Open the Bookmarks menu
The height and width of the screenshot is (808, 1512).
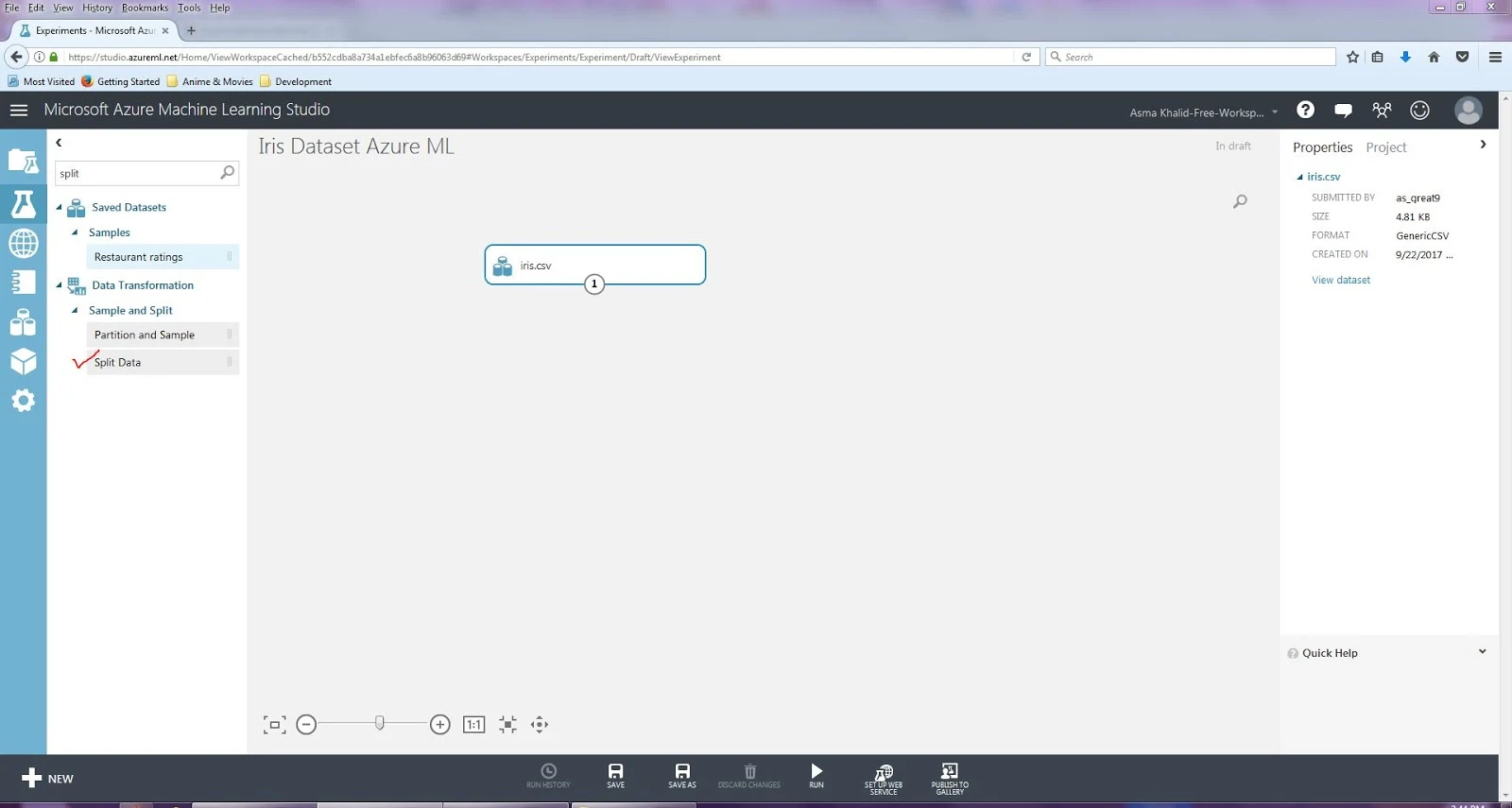tap(145, 8)
